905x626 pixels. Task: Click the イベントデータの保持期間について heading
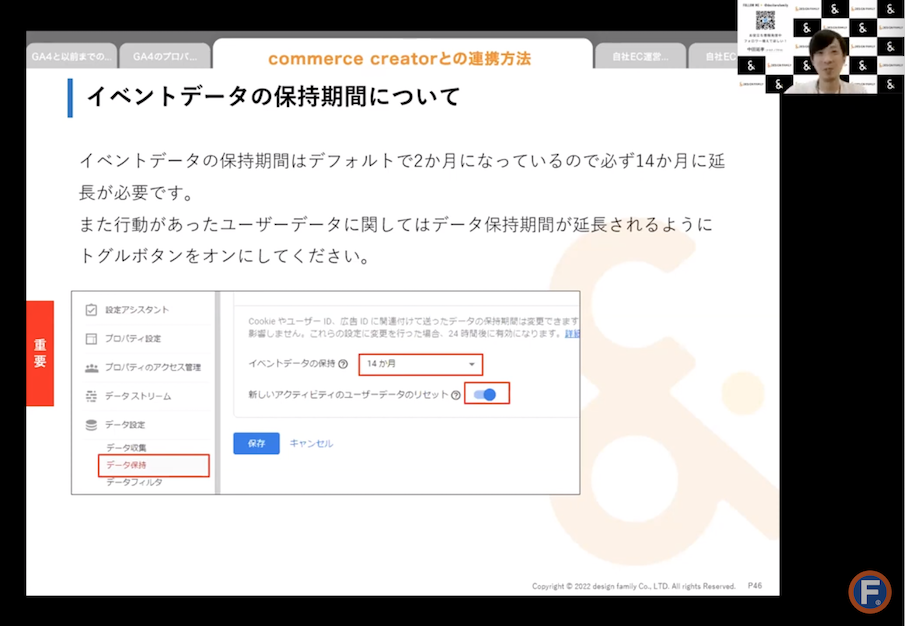pyautogui.click(x=273, y=96)
